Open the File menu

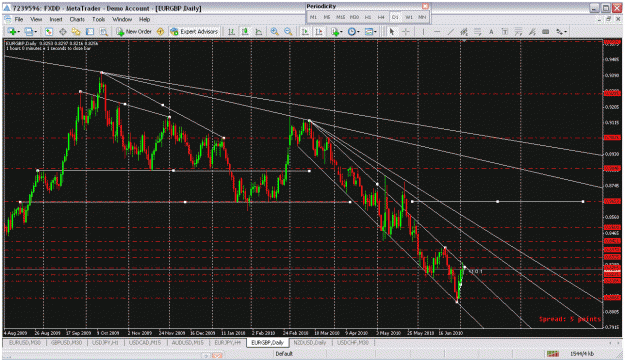pos(19,19)
